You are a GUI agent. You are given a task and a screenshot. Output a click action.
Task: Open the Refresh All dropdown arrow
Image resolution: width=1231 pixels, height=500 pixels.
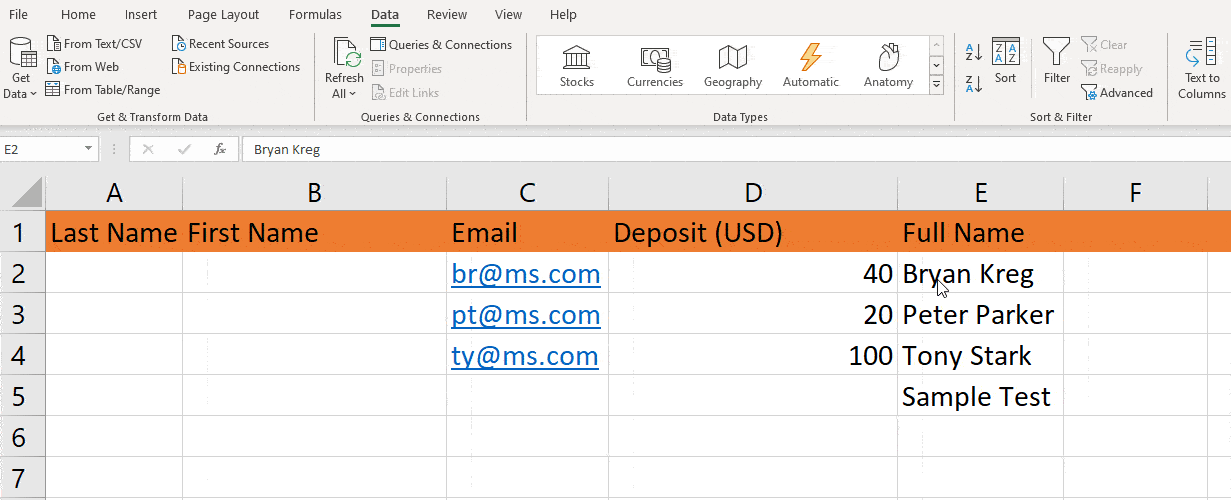(x=352, y=94)
